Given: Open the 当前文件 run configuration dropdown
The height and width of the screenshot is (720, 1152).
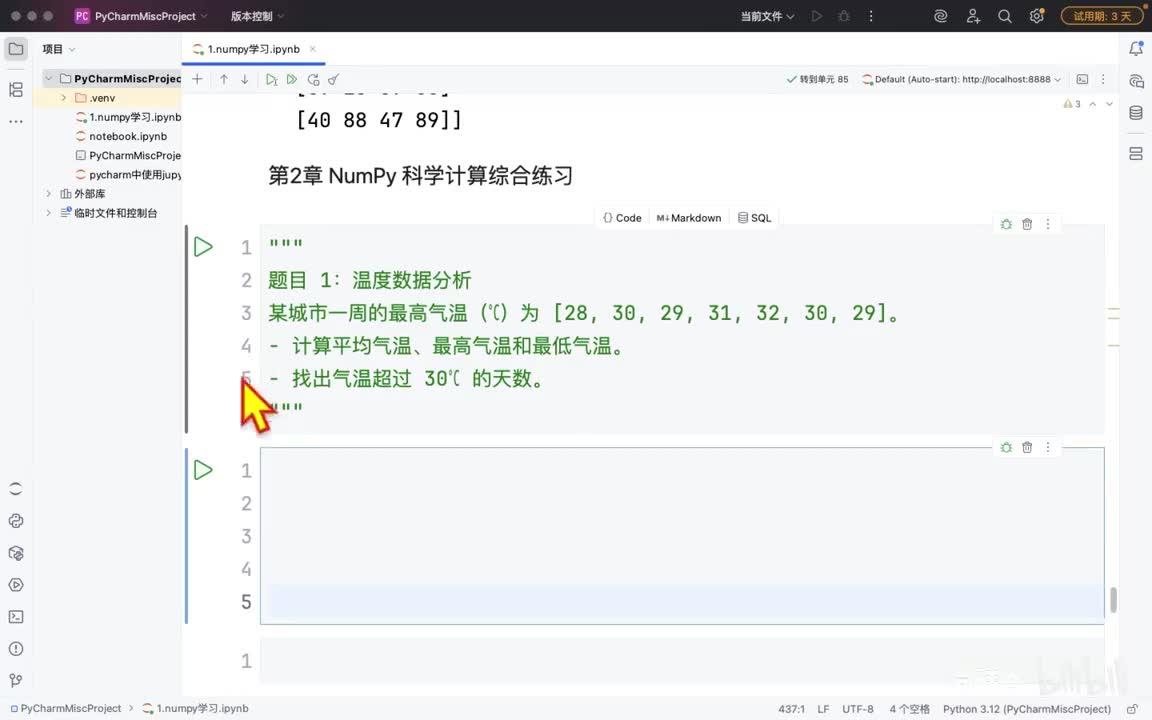Looking at the screenshot, I should coord(767,16).
